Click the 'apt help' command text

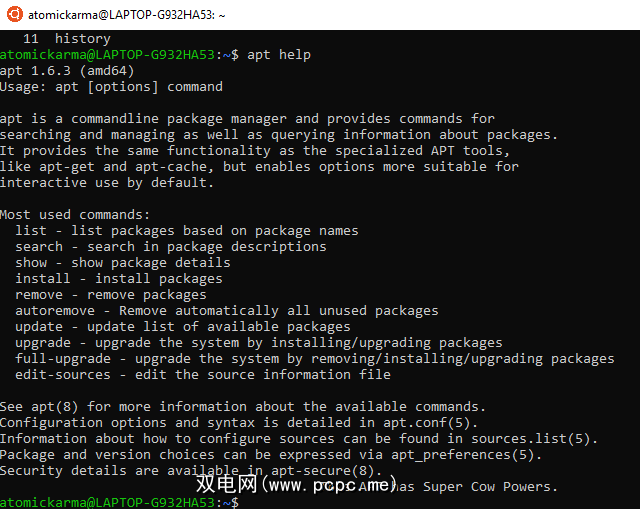pos(279,55)
